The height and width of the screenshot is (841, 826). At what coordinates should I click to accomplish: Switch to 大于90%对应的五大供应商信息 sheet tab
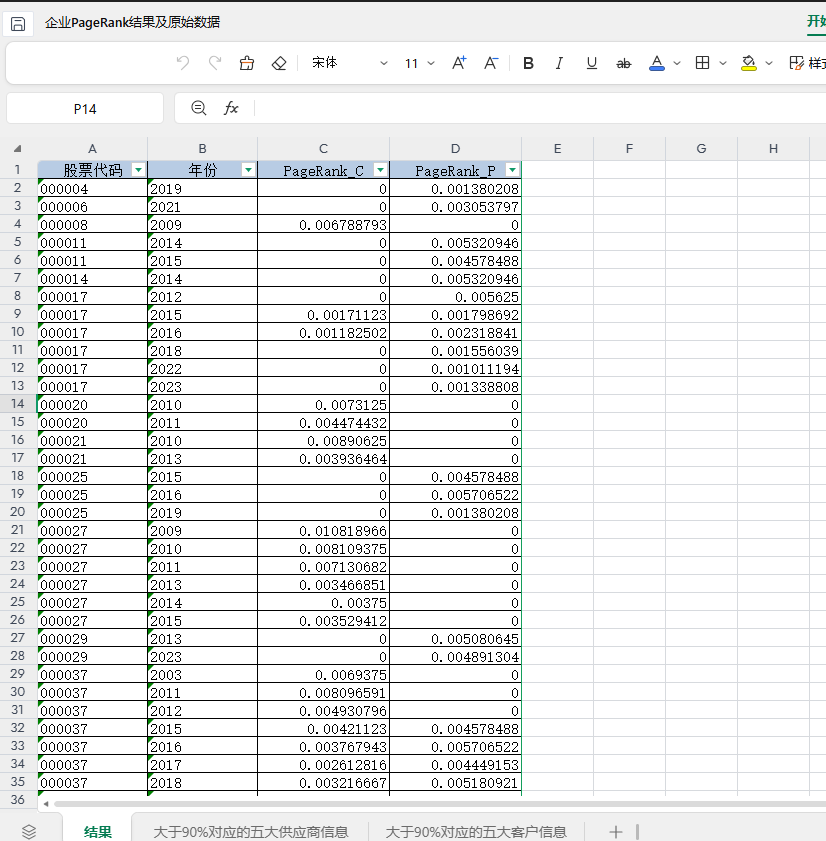[250, 831]
